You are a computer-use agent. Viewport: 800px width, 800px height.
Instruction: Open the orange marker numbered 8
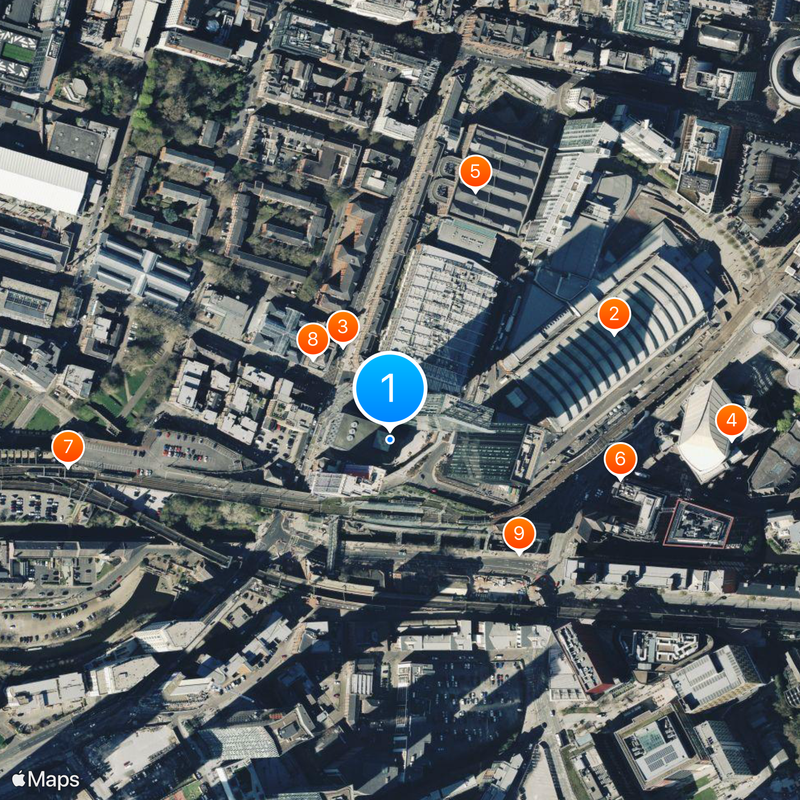pos(313,340)
